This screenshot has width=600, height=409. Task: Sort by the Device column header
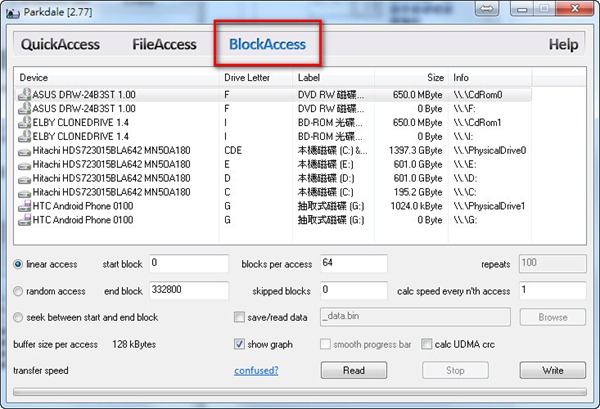click(x=116, y=78)
